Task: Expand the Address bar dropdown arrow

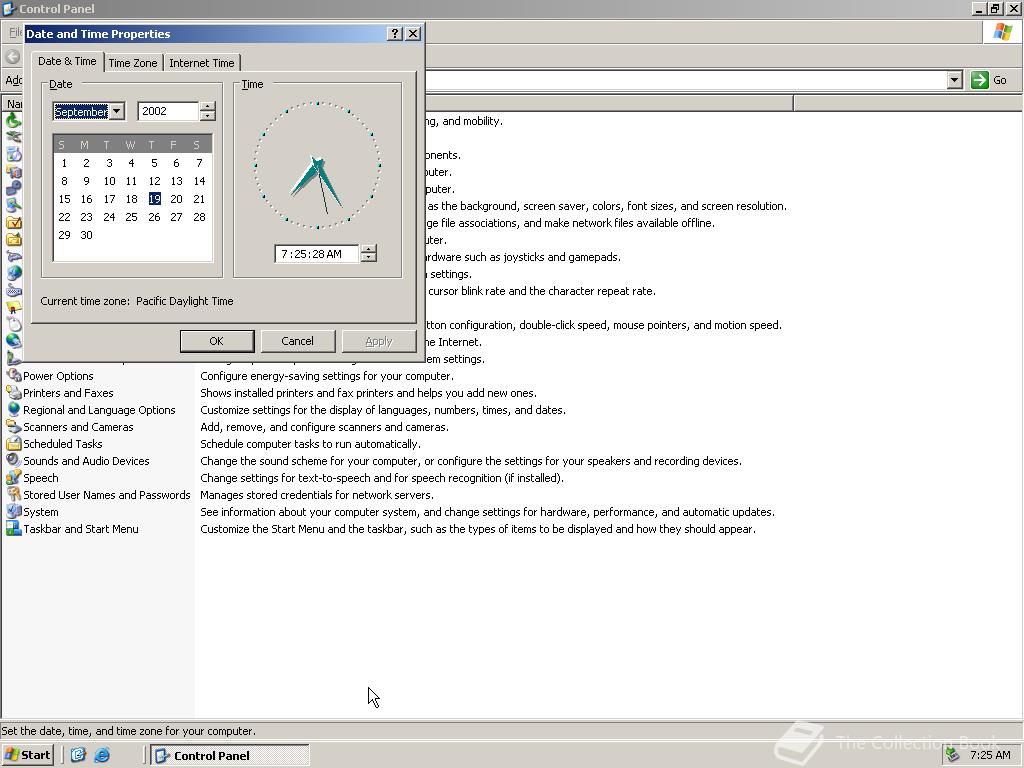Action: [x=954, y=80]
